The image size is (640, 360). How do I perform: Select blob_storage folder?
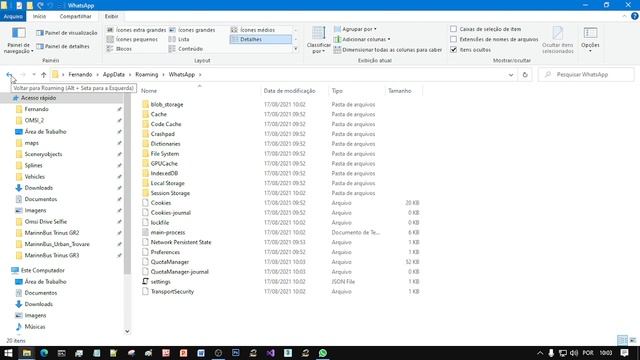point(167,104)
